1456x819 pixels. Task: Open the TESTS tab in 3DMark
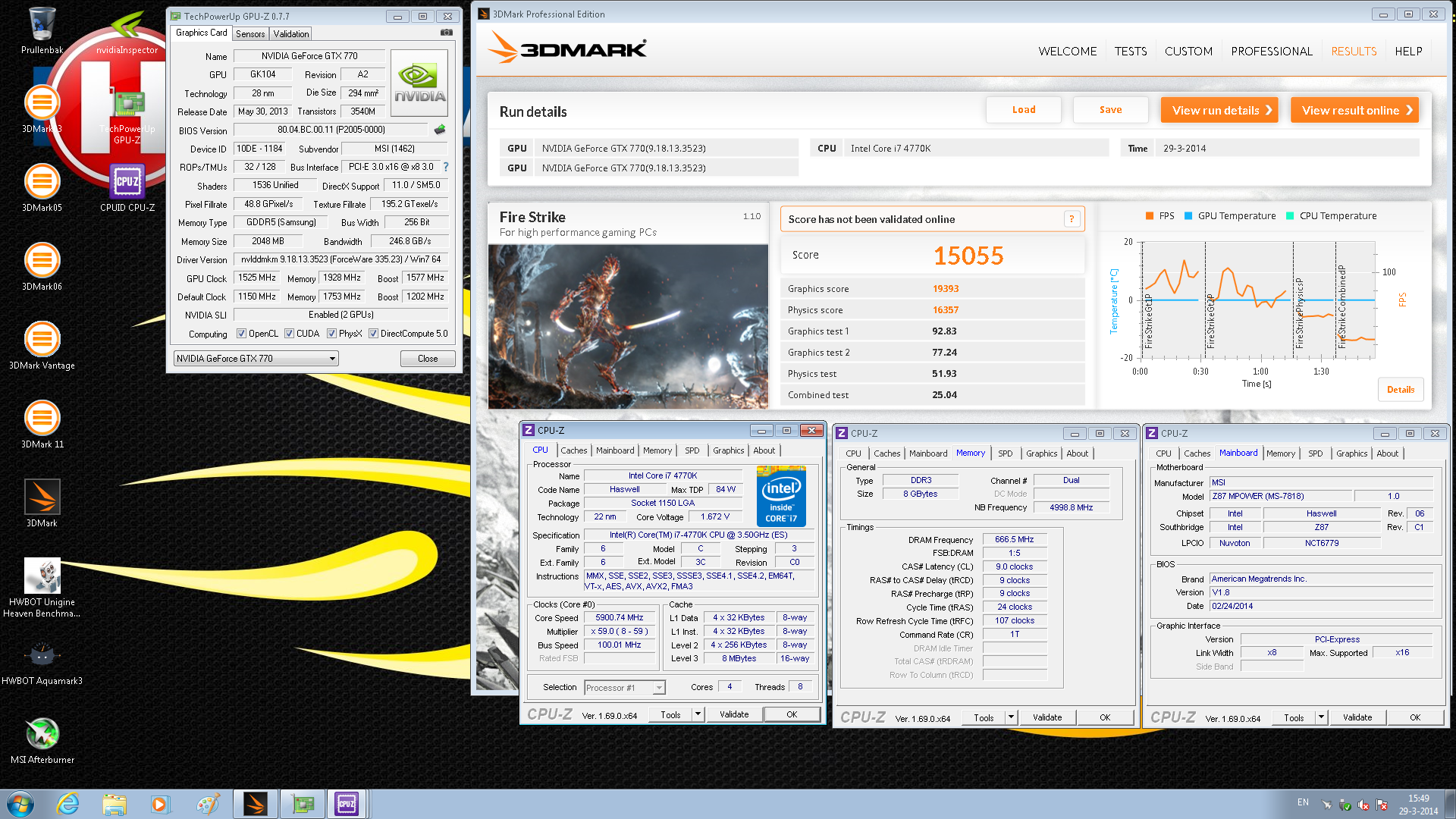(1131, 52)
